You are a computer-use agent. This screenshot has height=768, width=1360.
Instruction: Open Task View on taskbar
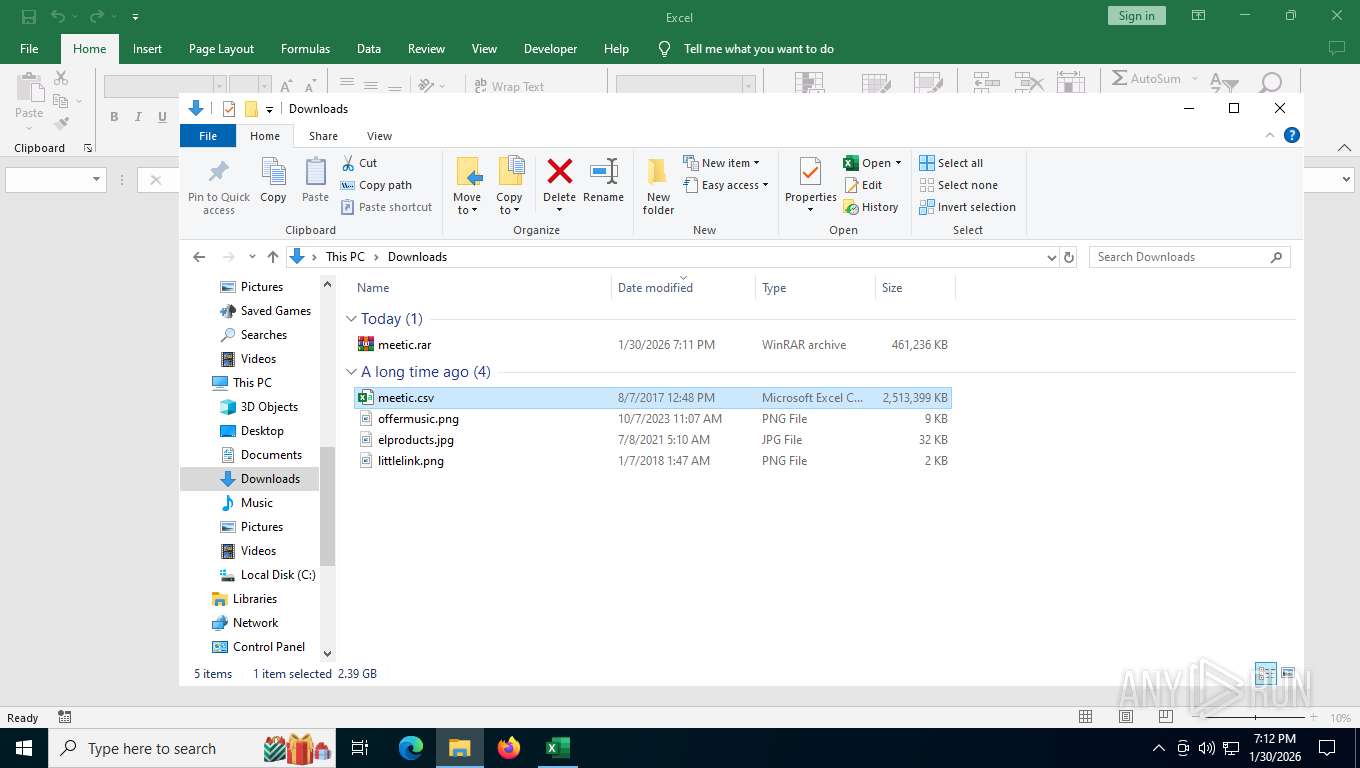[360, 747]
